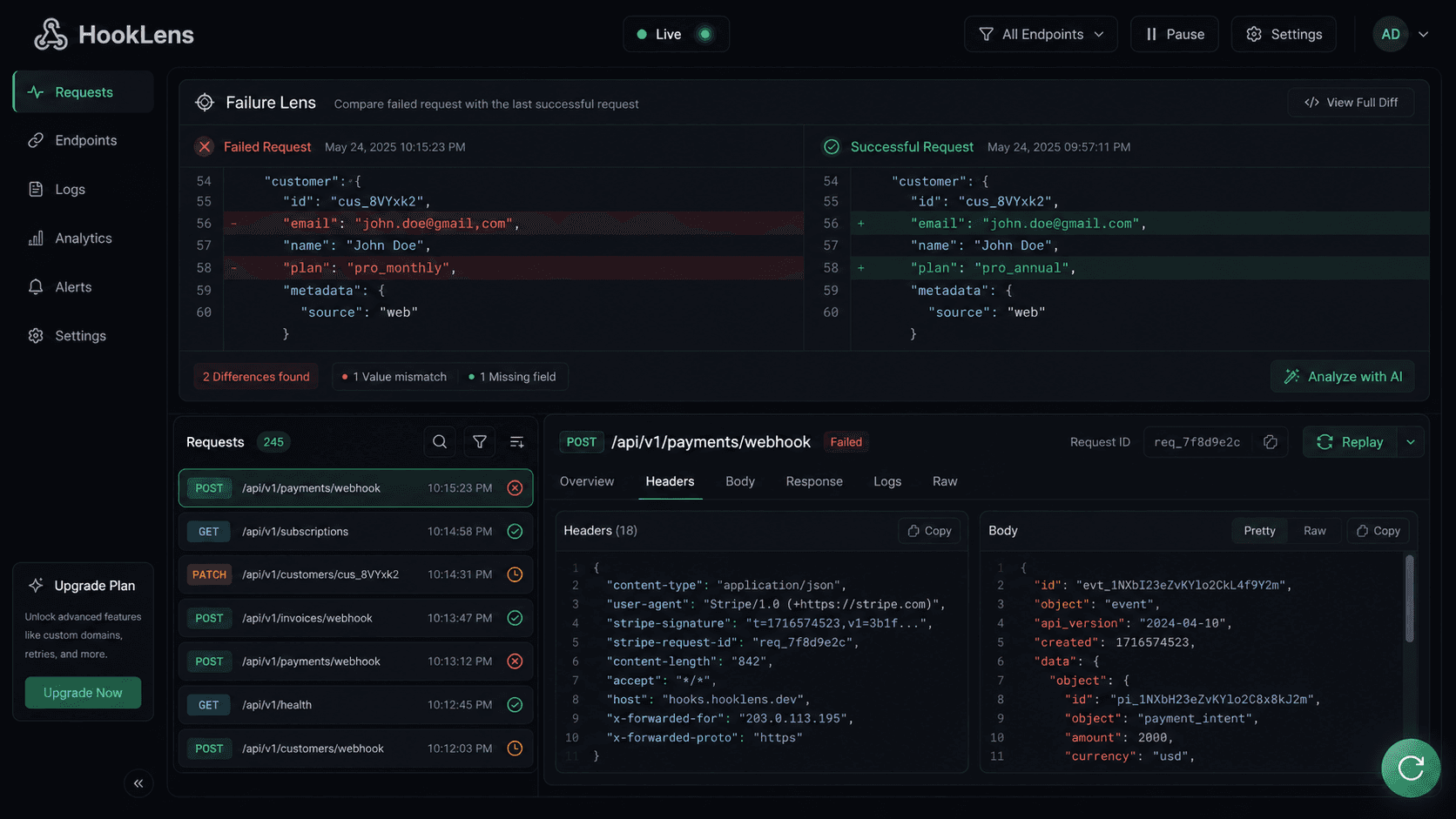Screen dimensions: 1456x819
Task: Open the requests filter funnel icon
Action: pos(480,442)
